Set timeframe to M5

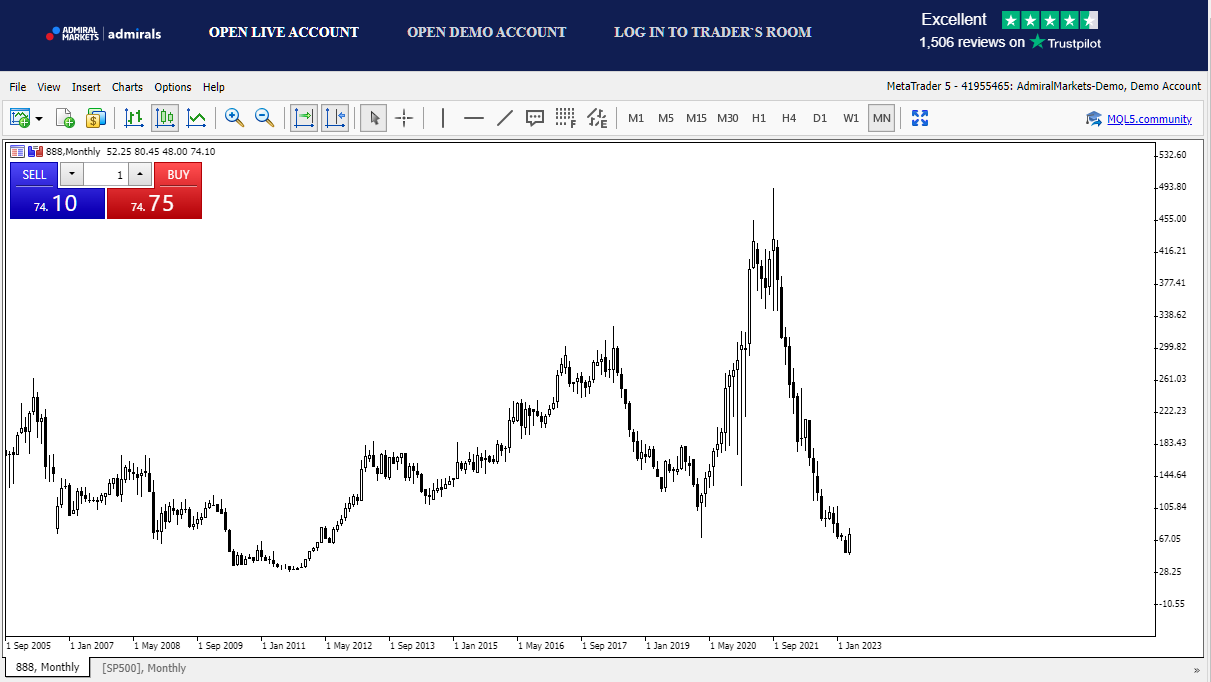click(x=666, y=118)
